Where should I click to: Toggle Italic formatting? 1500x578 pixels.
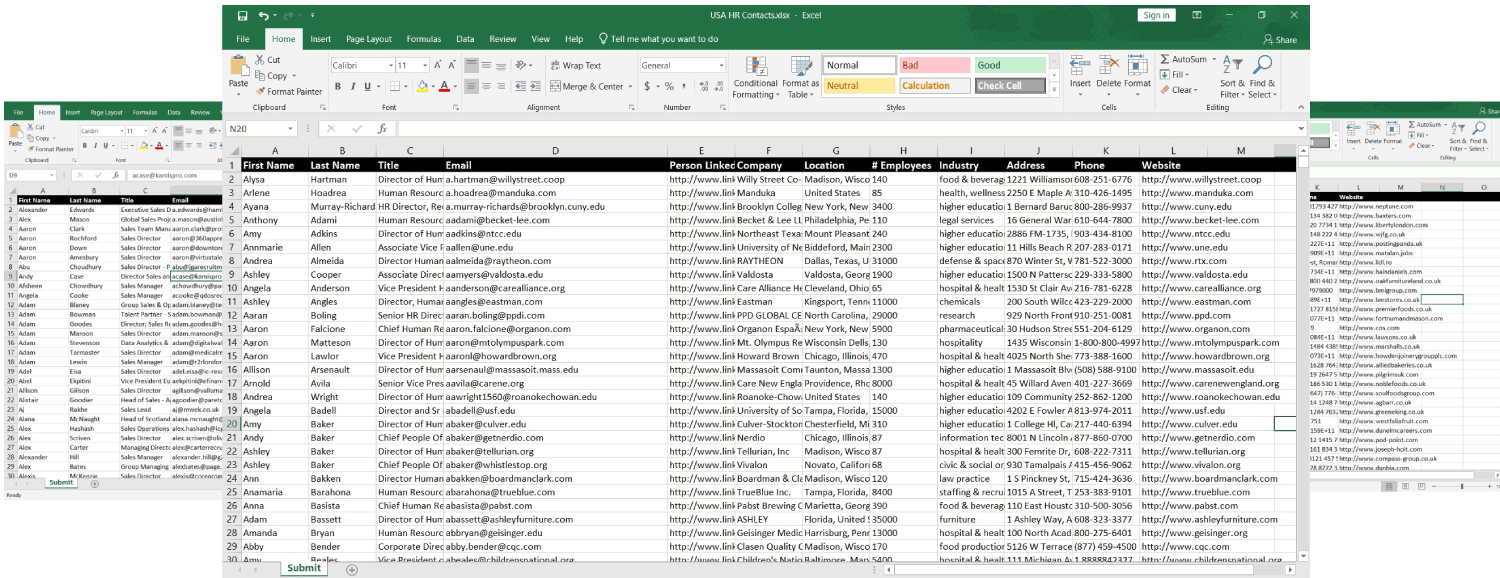tap(355, 87)
